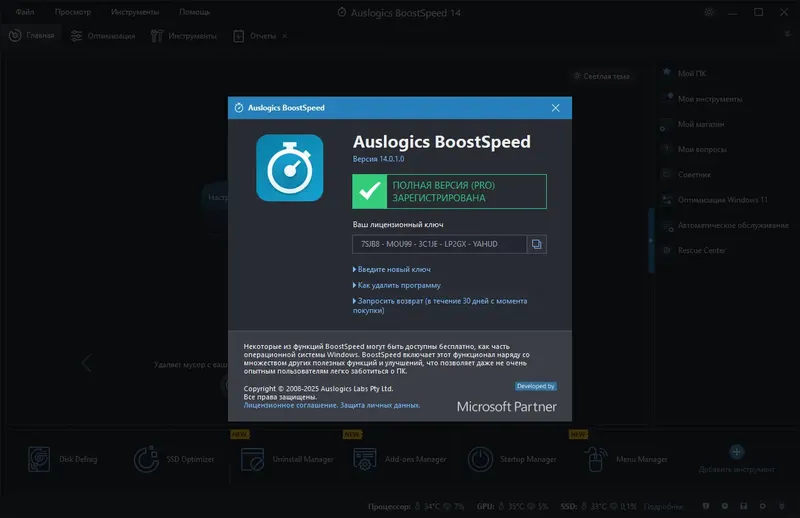Open the 'Как удалить программу' link
Screen dimensions: 800x518
coord(397,285)
